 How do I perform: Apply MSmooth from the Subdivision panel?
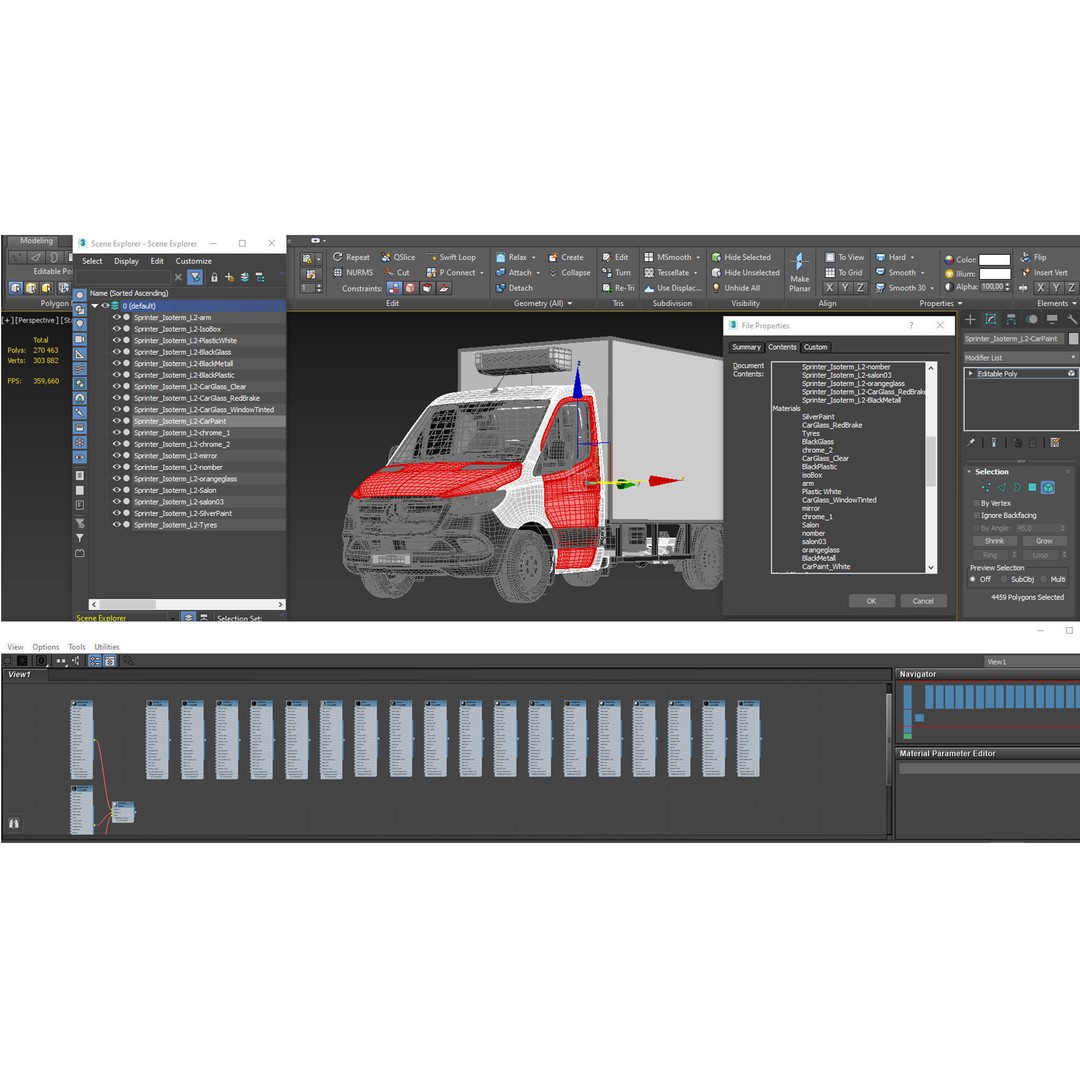(666, 257)
